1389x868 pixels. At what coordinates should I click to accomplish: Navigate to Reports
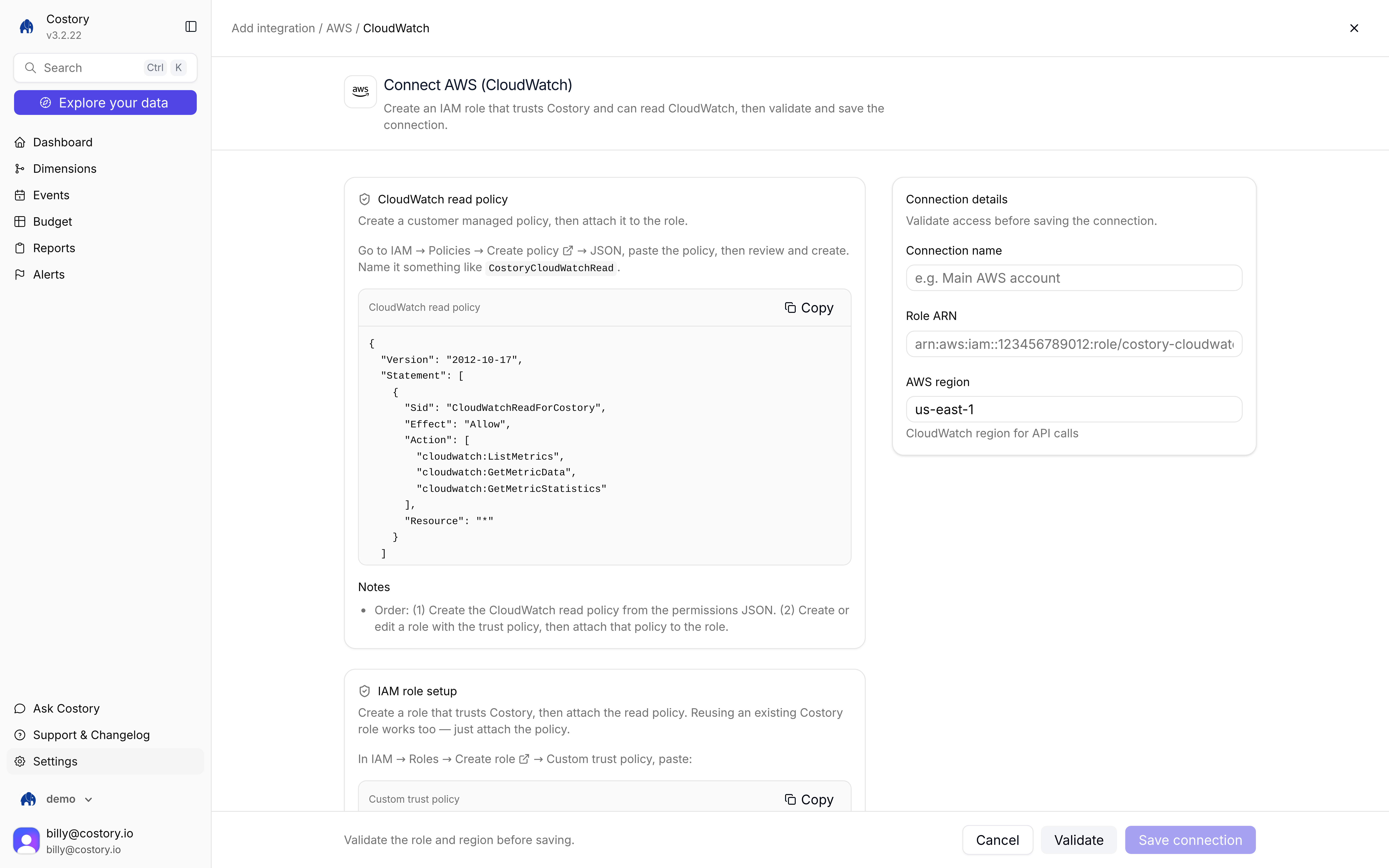(106, 248)
